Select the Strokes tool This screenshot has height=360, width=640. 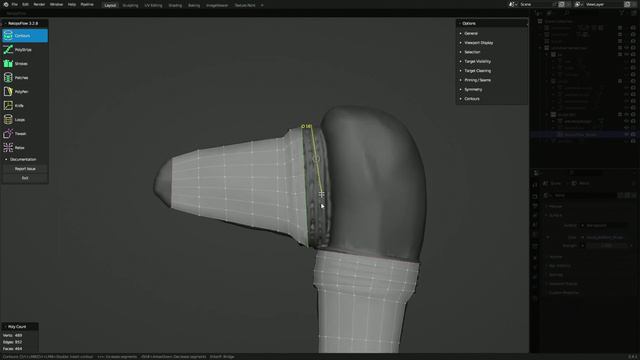(25, 64)
